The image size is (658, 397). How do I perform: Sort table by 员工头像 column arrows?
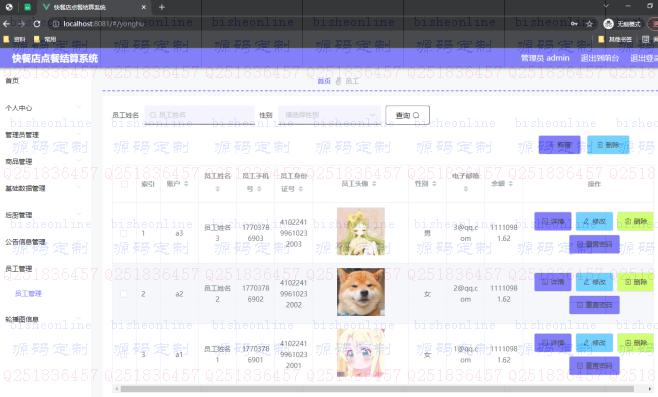374,184
